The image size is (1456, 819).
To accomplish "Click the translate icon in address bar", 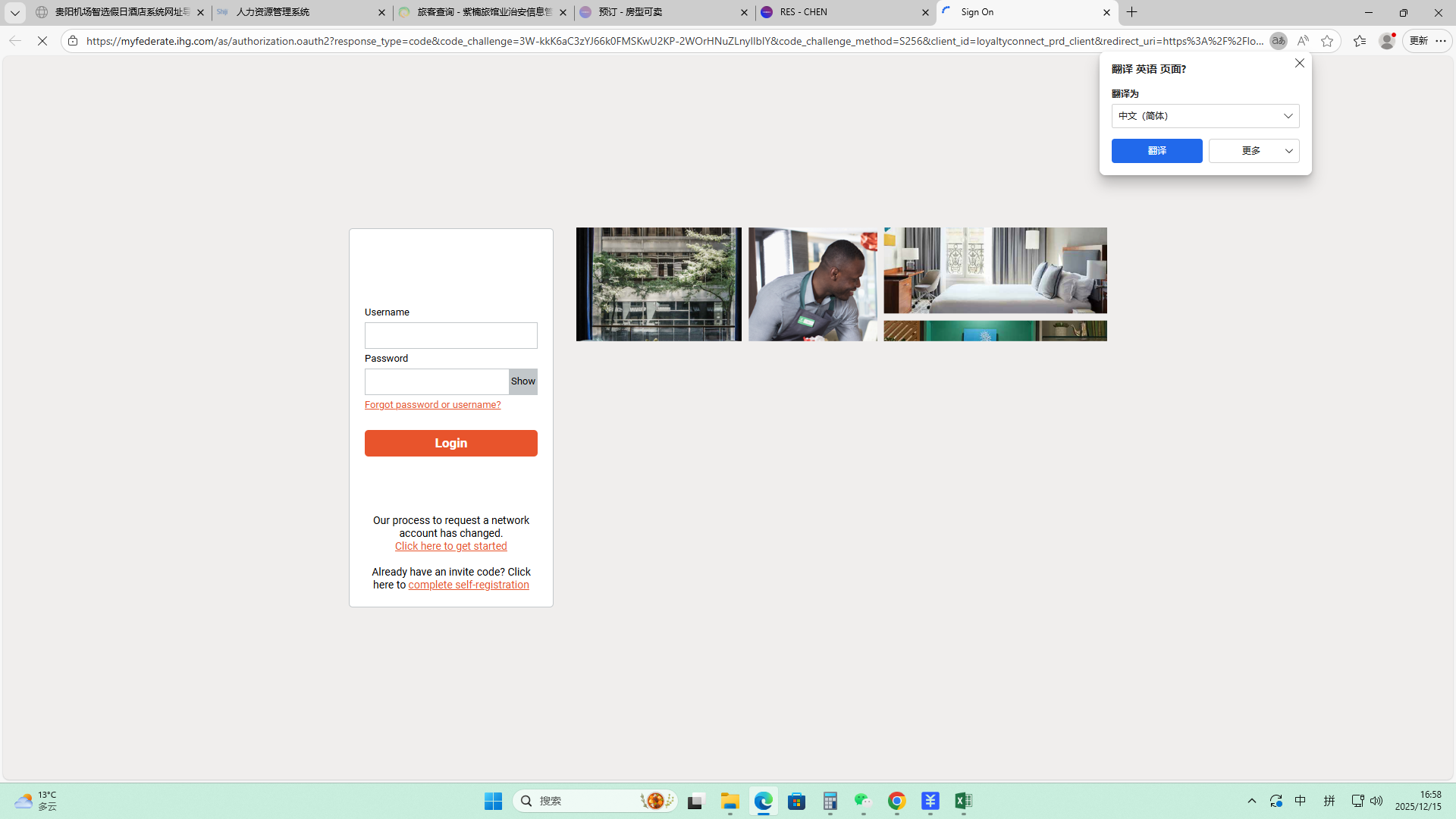I will [x=1278, y=41].
